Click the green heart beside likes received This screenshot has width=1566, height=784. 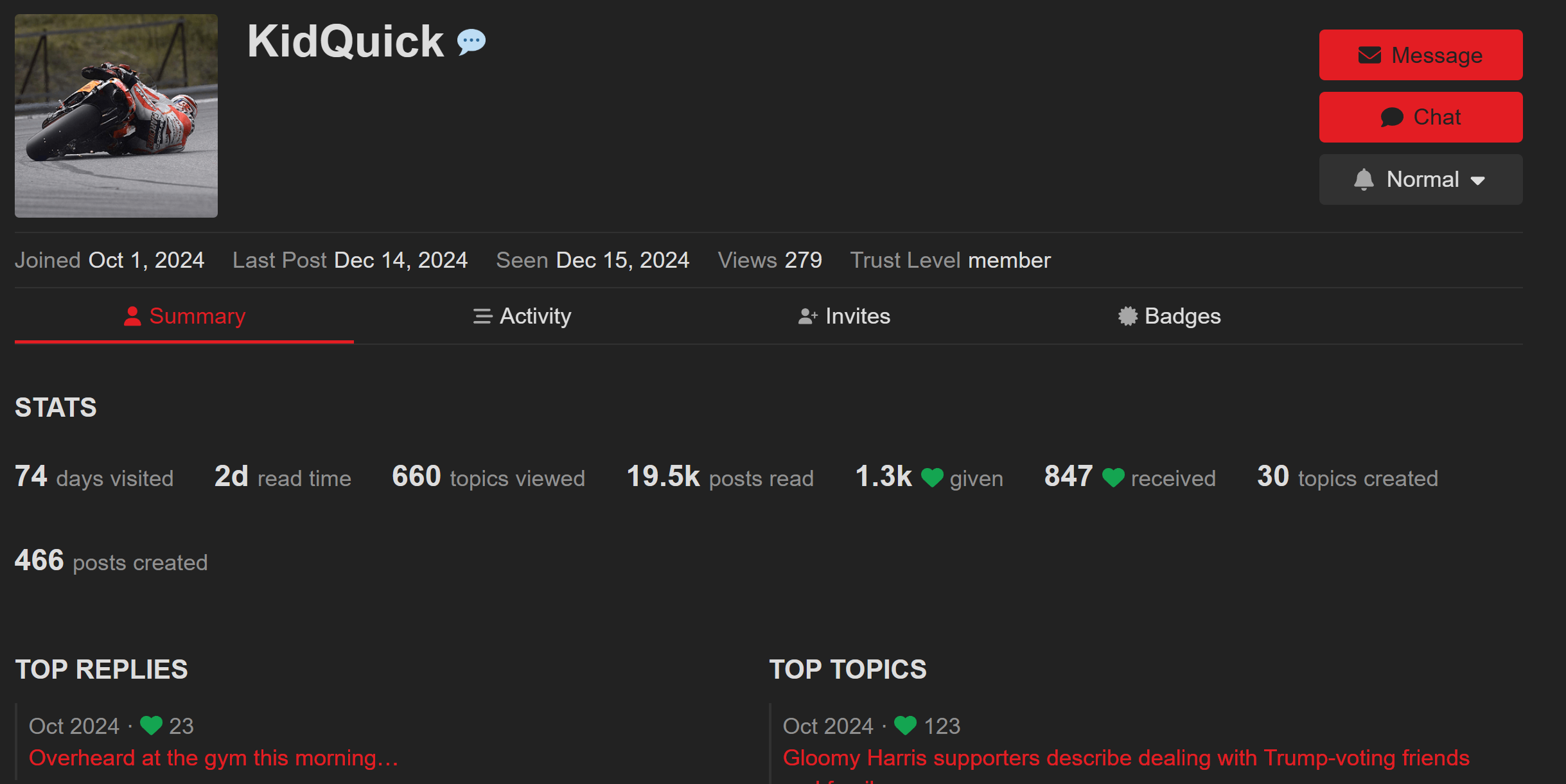tap(1113, 478)
